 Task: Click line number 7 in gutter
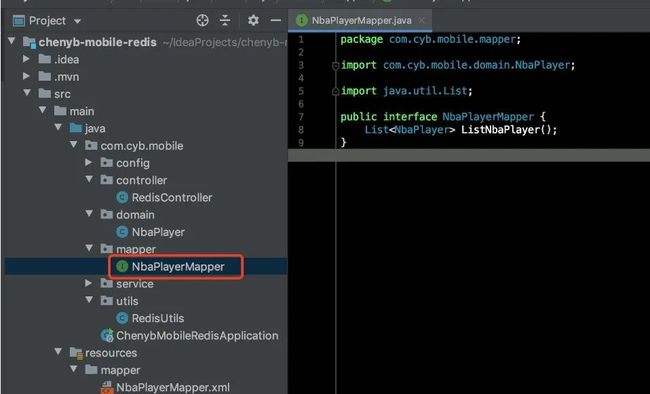tap(301, 117)
